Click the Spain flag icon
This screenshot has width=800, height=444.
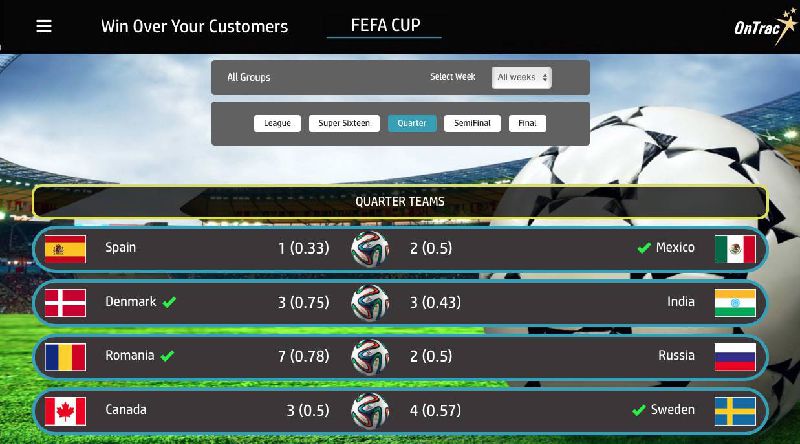66,248
